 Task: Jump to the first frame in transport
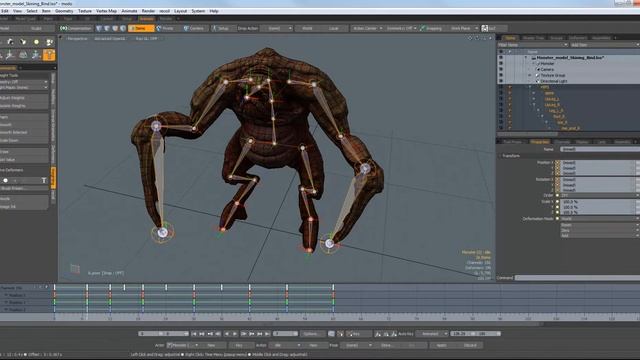pyautogui.click(x=194, y=334)
